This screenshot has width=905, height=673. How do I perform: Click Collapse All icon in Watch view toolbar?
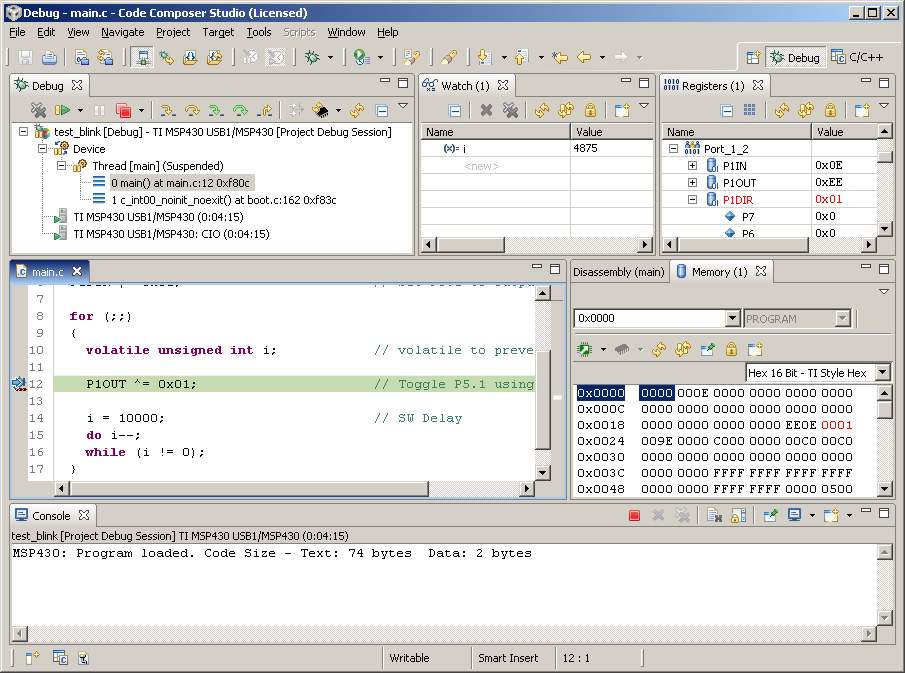click(x=455, y=110)
